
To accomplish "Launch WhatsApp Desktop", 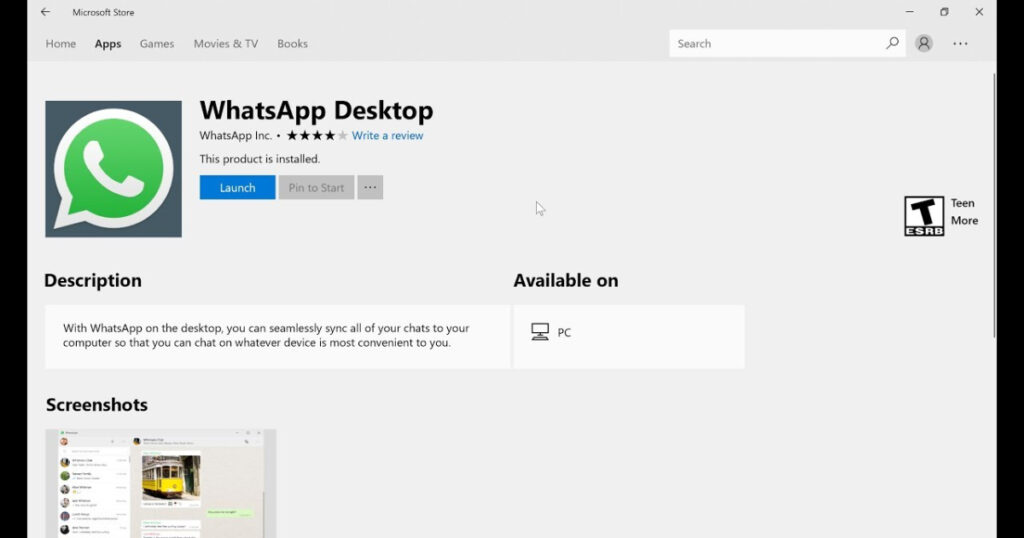I will (237, 187).
